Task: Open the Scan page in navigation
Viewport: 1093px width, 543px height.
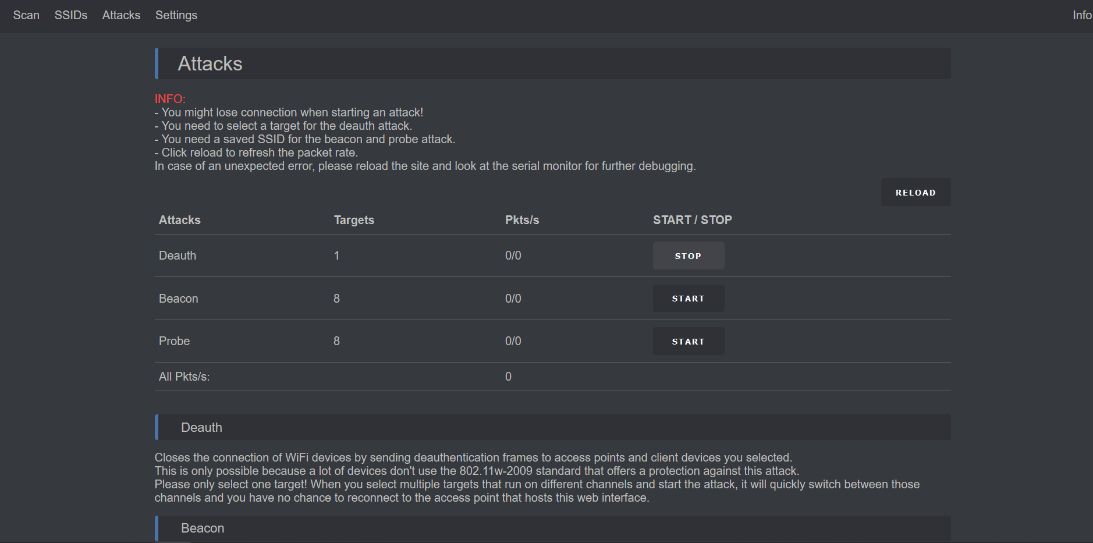Action: point(26,15)
